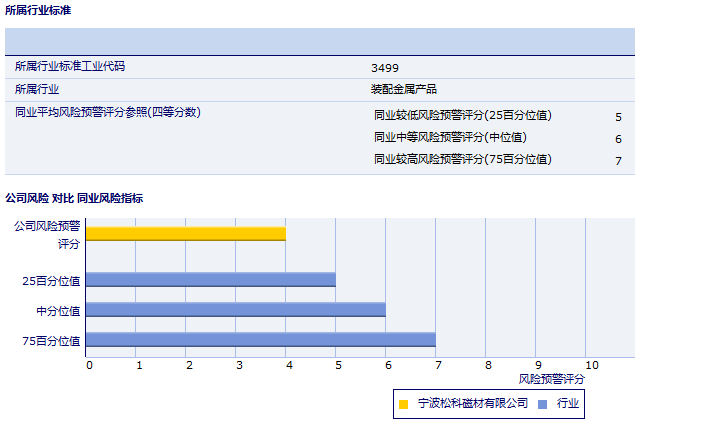Viewport: 723px width, 424px height.
Task: Click the 同业中等风险预警评分(中位值) text
Action: pos(450,138)
